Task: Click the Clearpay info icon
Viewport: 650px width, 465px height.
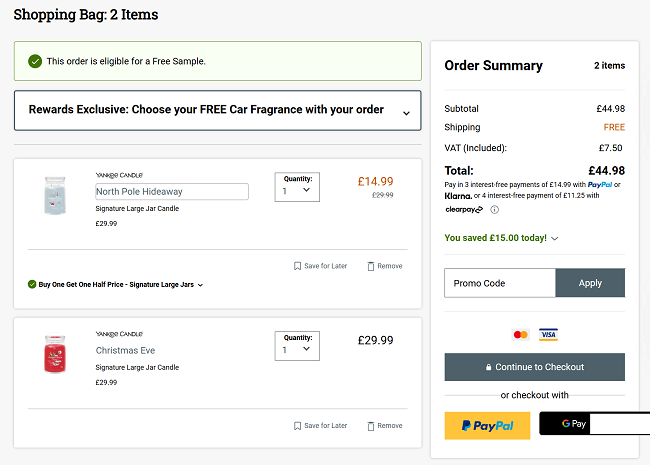Action: [495, 210]
